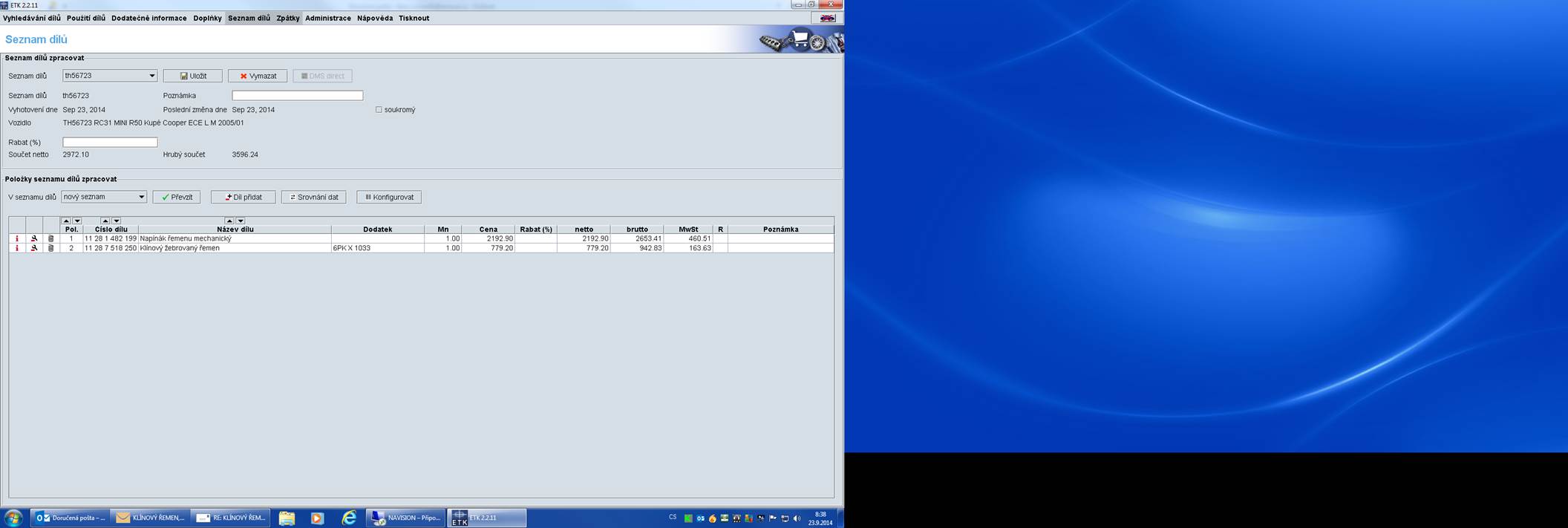Click the Srovnání dat button
The width and height of the screenshot is (1568, 528).
313,197
